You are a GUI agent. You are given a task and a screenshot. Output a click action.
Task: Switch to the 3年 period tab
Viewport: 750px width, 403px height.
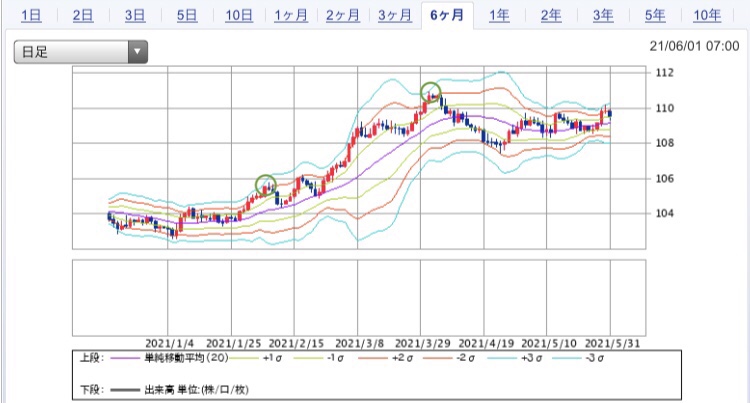(x=603, y=15)
